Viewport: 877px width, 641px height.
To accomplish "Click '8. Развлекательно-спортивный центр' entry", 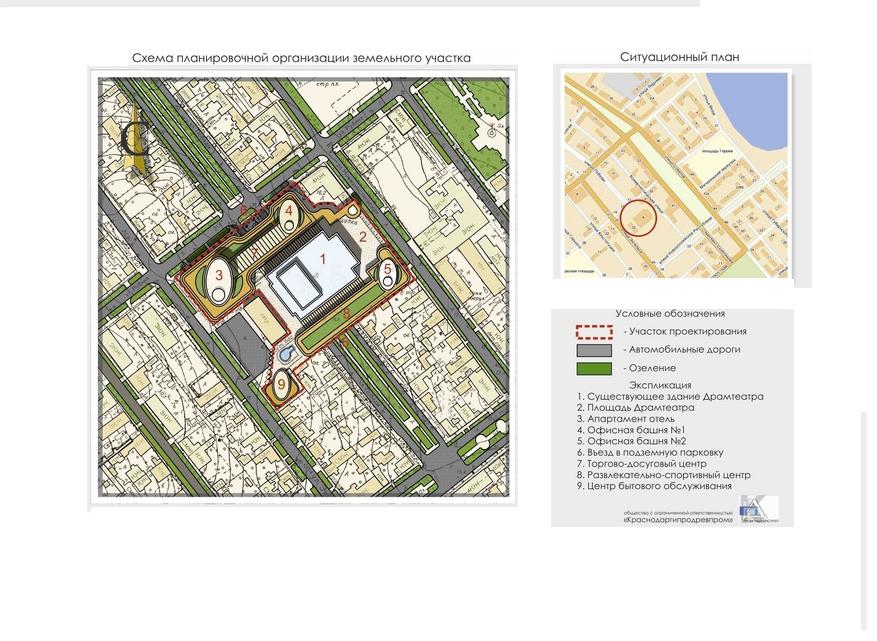I will click(664, 475).
